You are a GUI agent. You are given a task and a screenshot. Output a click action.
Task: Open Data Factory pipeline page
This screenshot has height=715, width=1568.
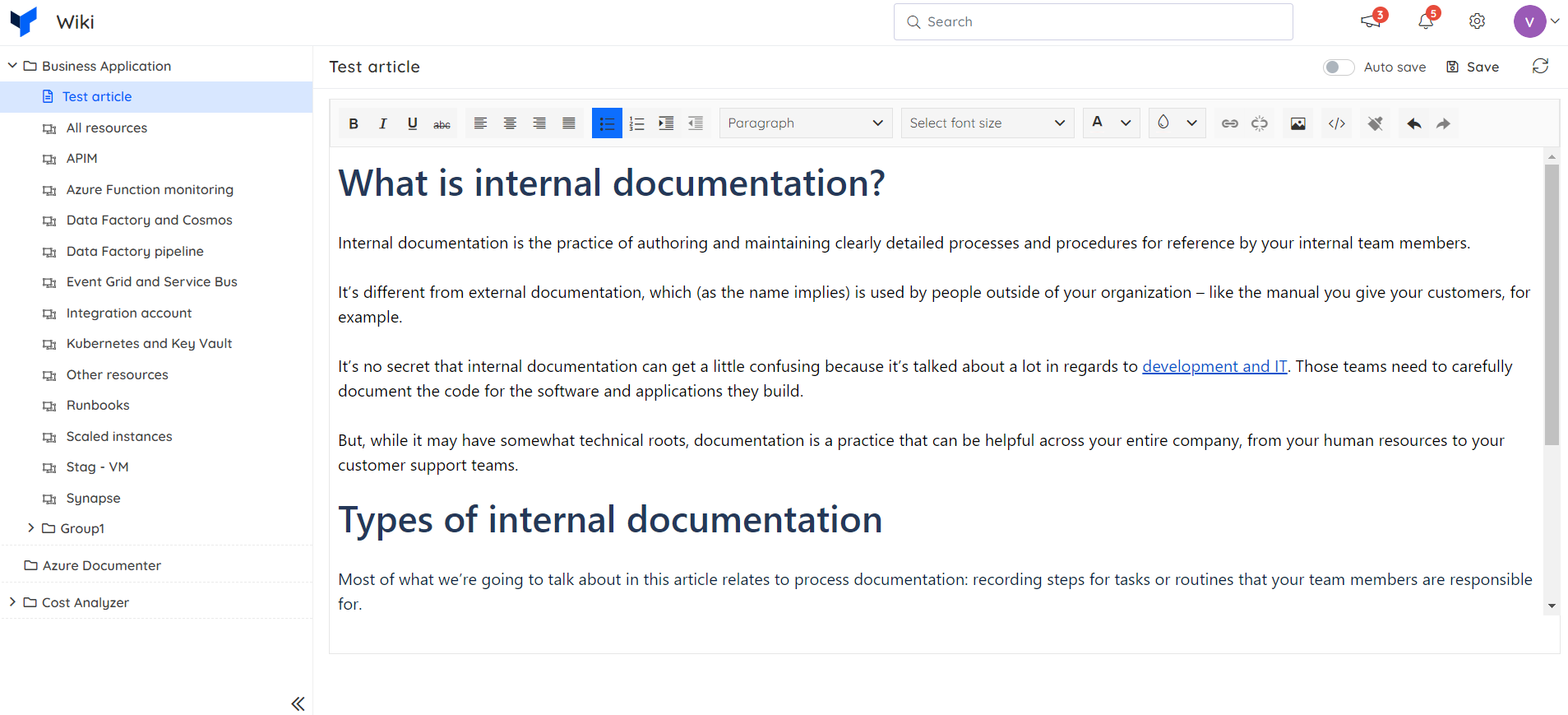coord(135,252)
